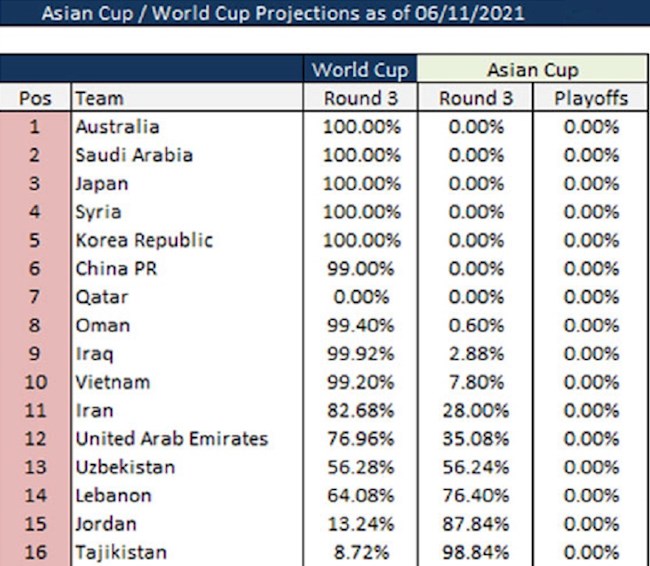Click the Korea Republic team cell
Viewport: 650px width, 566px height.
click(144, 240)
